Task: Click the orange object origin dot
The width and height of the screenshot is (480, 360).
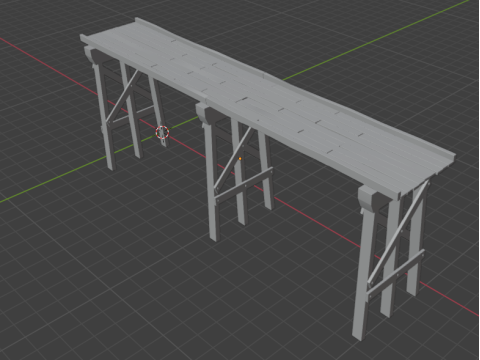Action: tap(240, 159)
